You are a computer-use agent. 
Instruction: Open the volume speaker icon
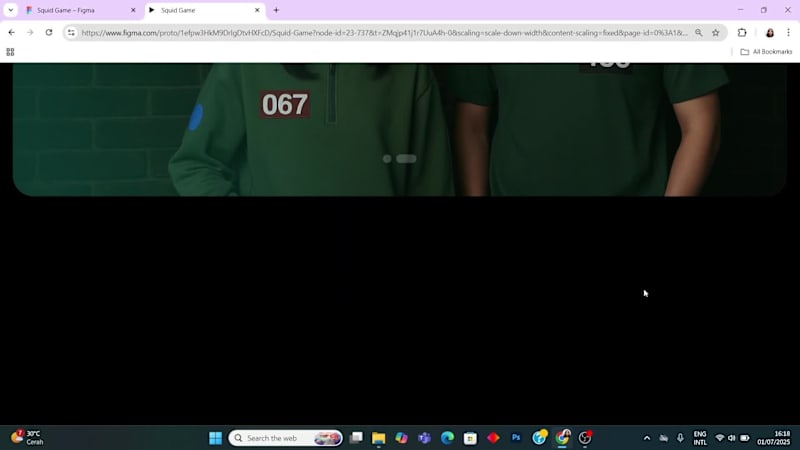pos(732,438)
